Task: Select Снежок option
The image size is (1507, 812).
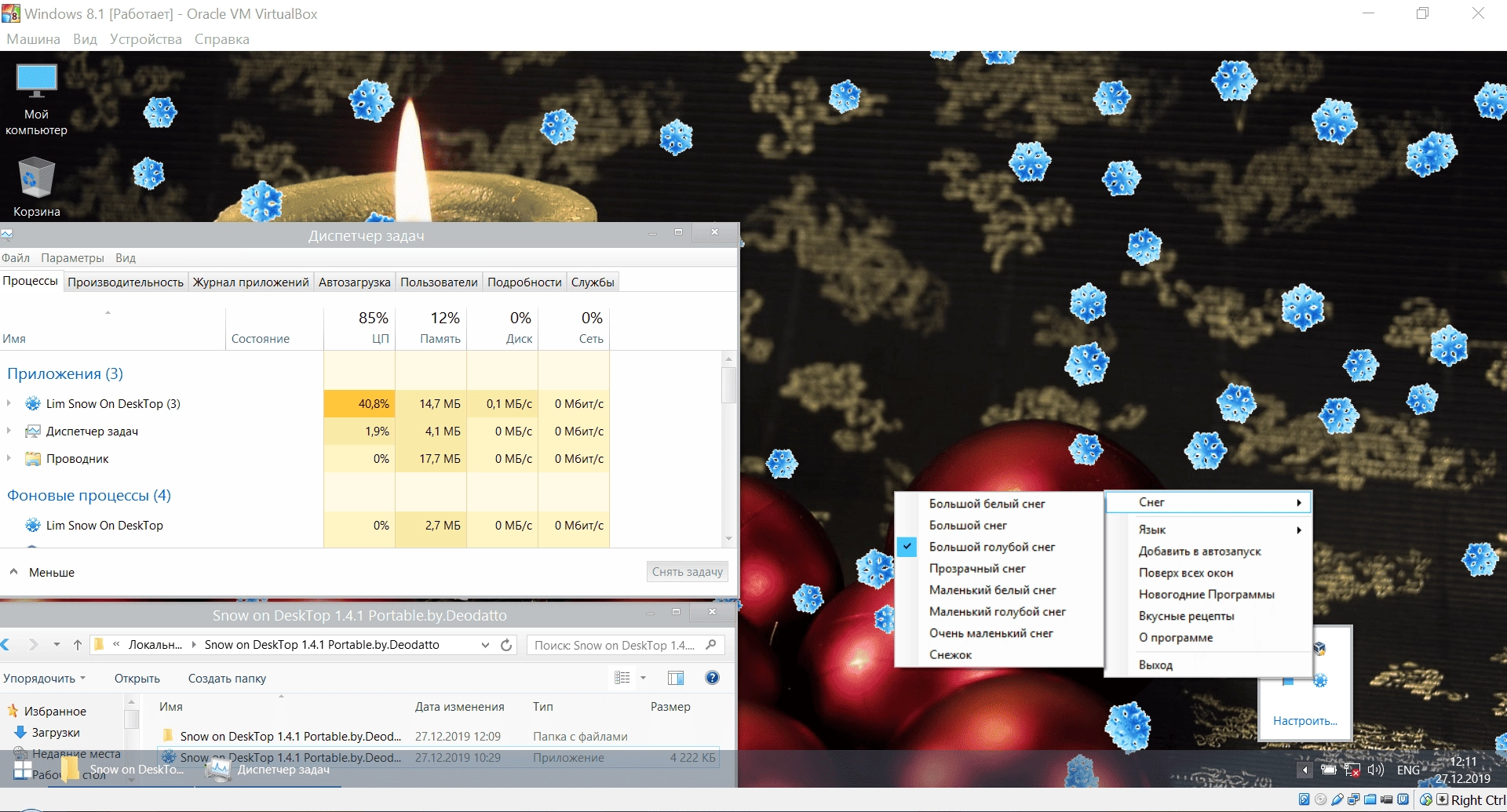Action: tap(998, 655)
